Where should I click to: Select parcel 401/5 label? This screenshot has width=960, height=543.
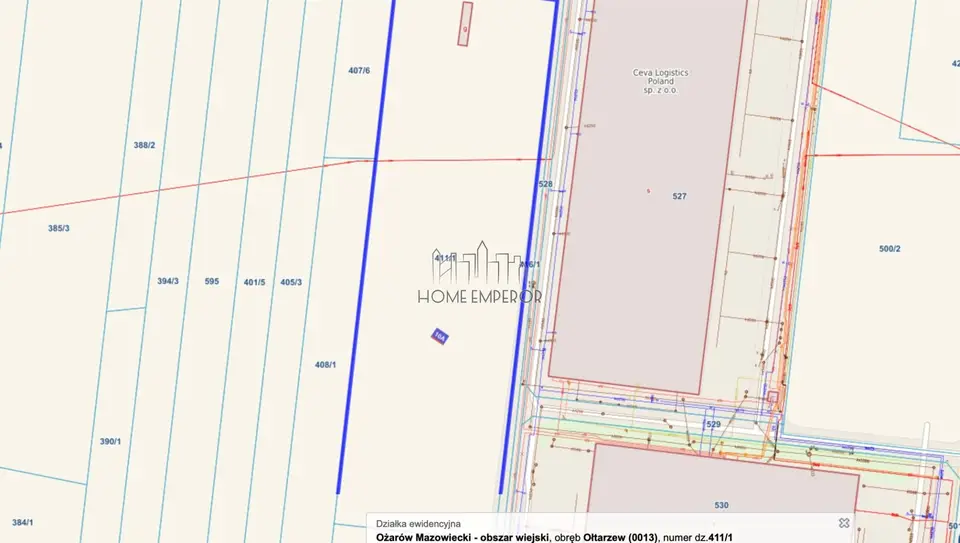(255, 282)
